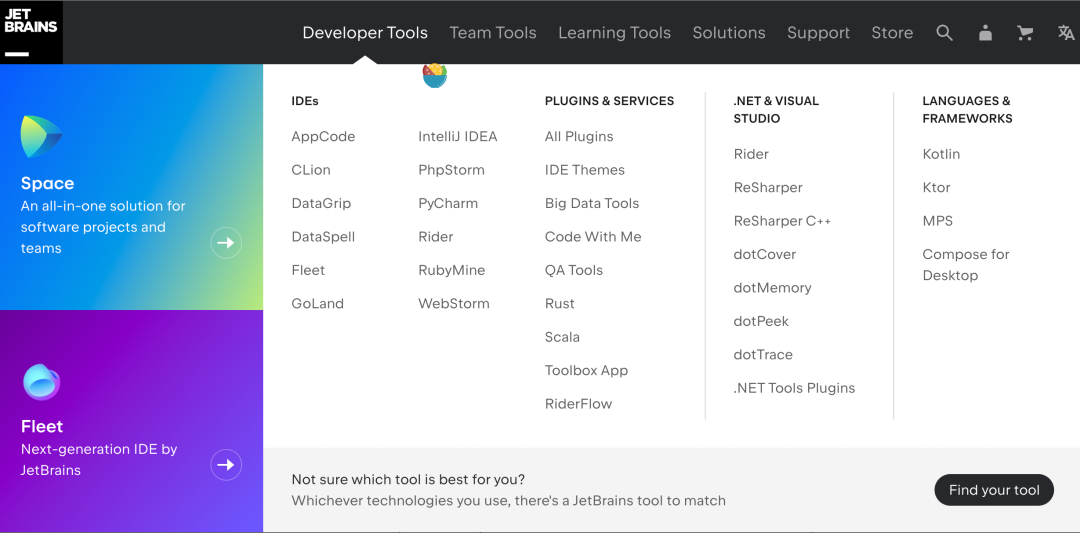
Task: Click the language translate icon
Action: click(x=1065, y=33)
